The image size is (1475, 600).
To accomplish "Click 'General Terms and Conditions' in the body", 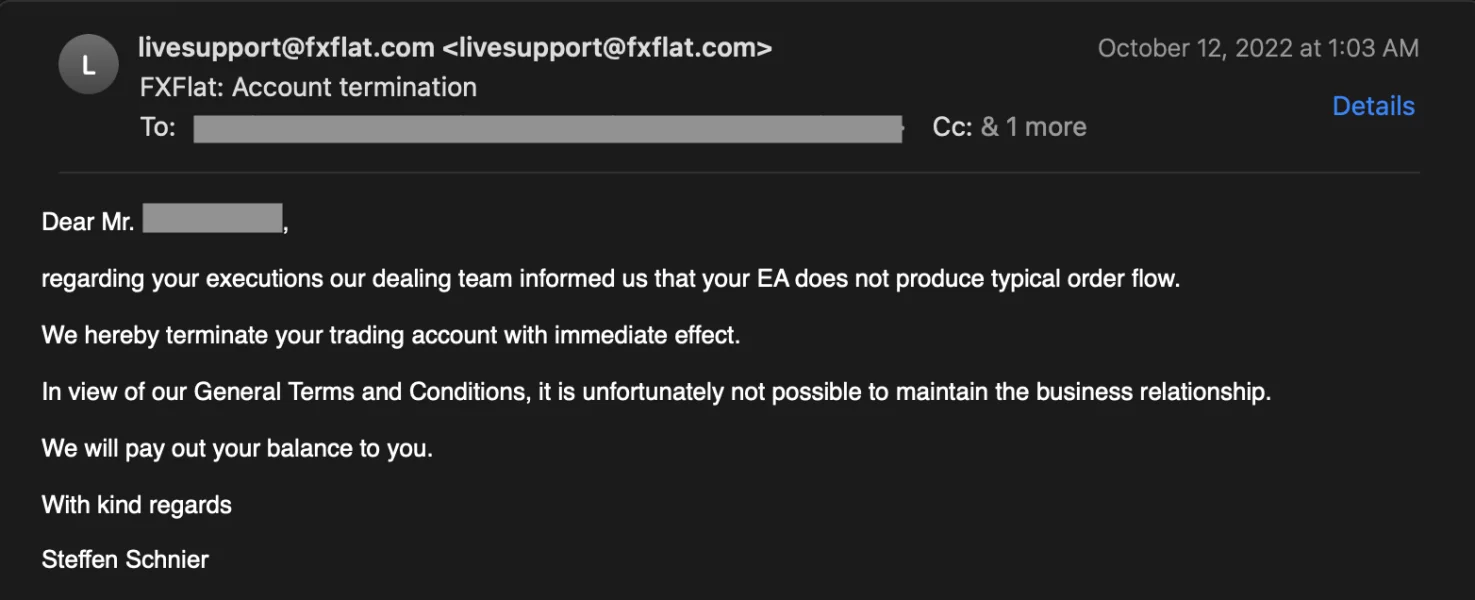I will (x=360, y=391).
